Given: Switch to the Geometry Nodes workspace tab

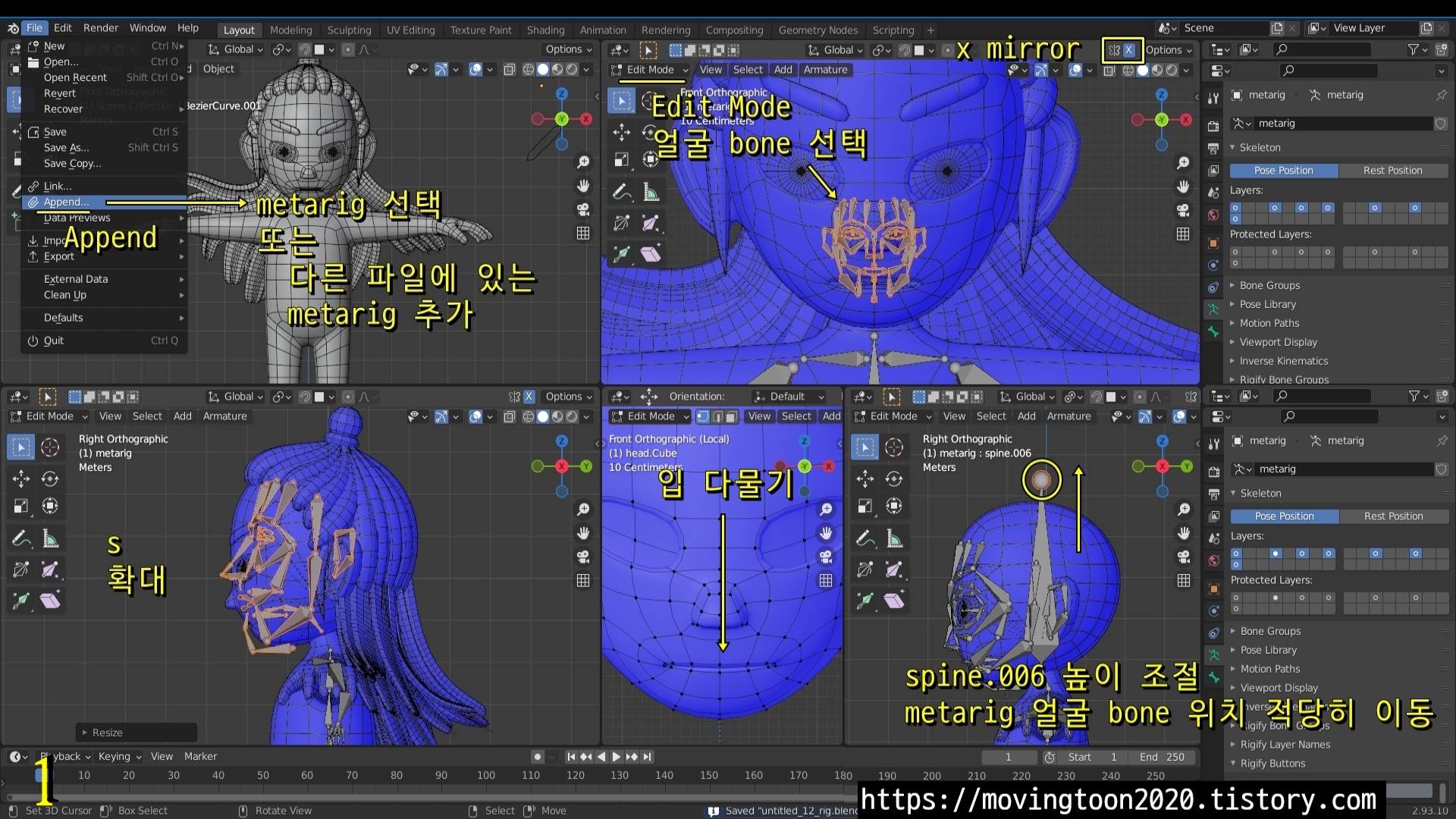Looking at the screenshot, I should pyautogui.click(x=817, y=30).
